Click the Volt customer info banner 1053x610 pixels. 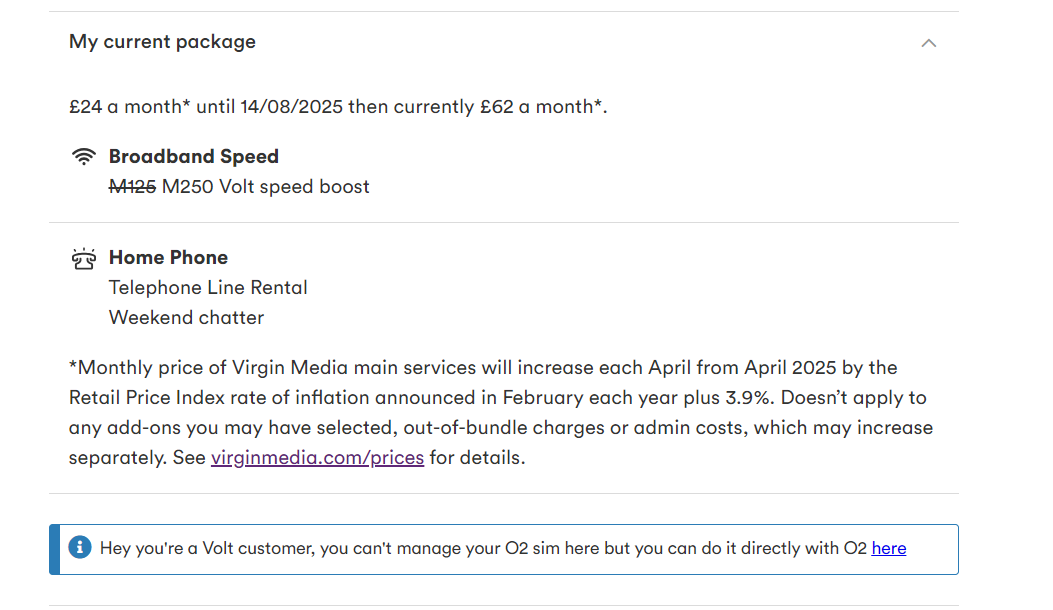(504, 550)
